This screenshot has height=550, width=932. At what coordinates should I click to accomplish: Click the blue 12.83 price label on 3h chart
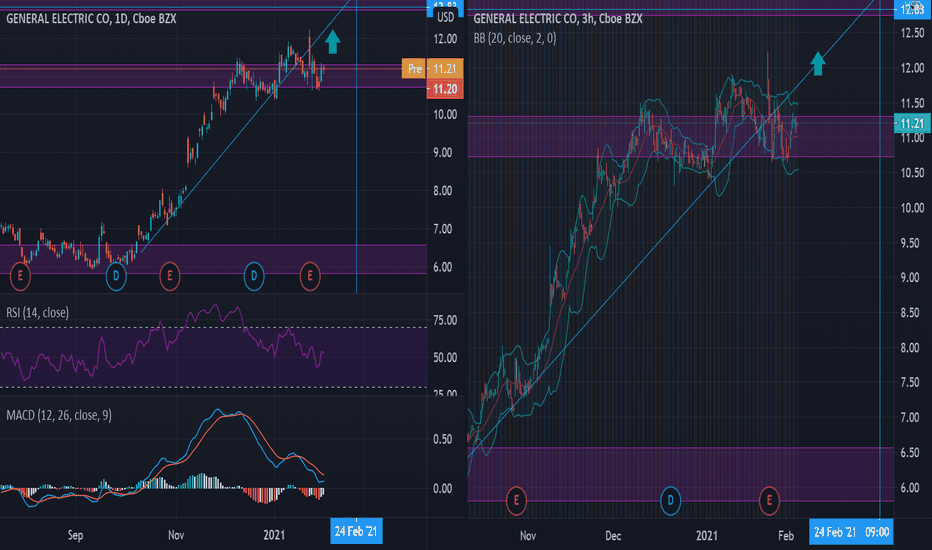click(912, 10)
